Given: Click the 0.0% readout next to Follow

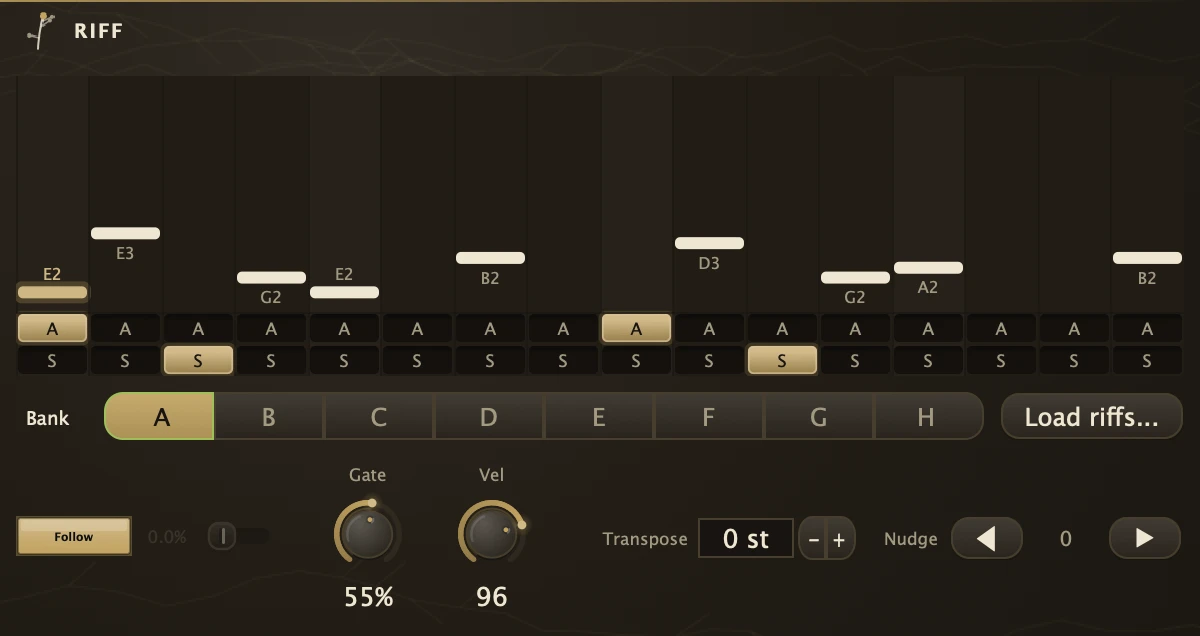Looking at the screenshot, I should pyautogui.click(x=167, y=537).
